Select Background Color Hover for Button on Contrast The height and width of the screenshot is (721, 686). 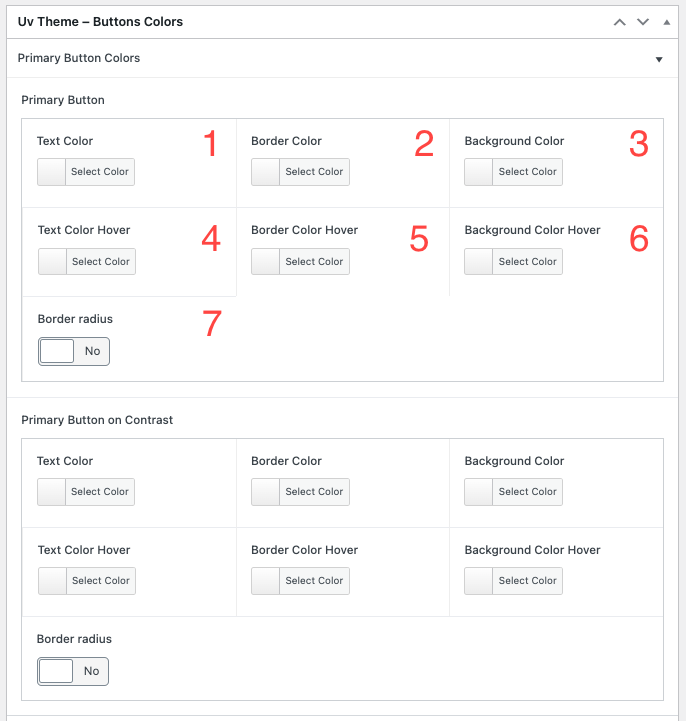(x=514, y=581)
